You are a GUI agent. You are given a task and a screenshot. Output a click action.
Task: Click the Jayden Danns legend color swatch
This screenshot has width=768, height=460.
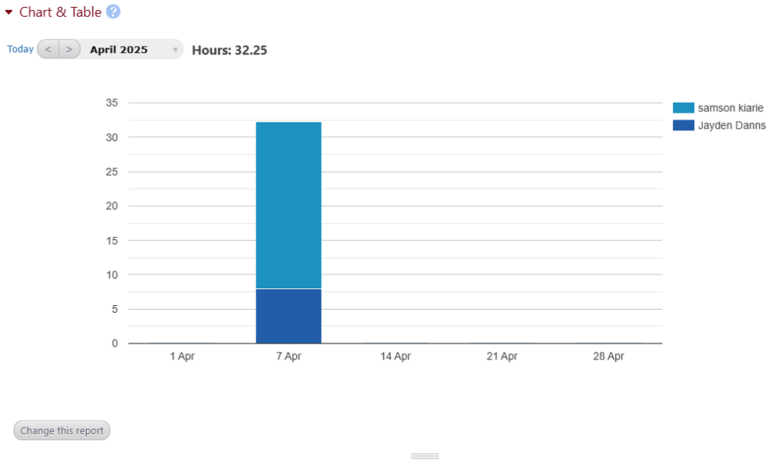(x=683, y=125)
